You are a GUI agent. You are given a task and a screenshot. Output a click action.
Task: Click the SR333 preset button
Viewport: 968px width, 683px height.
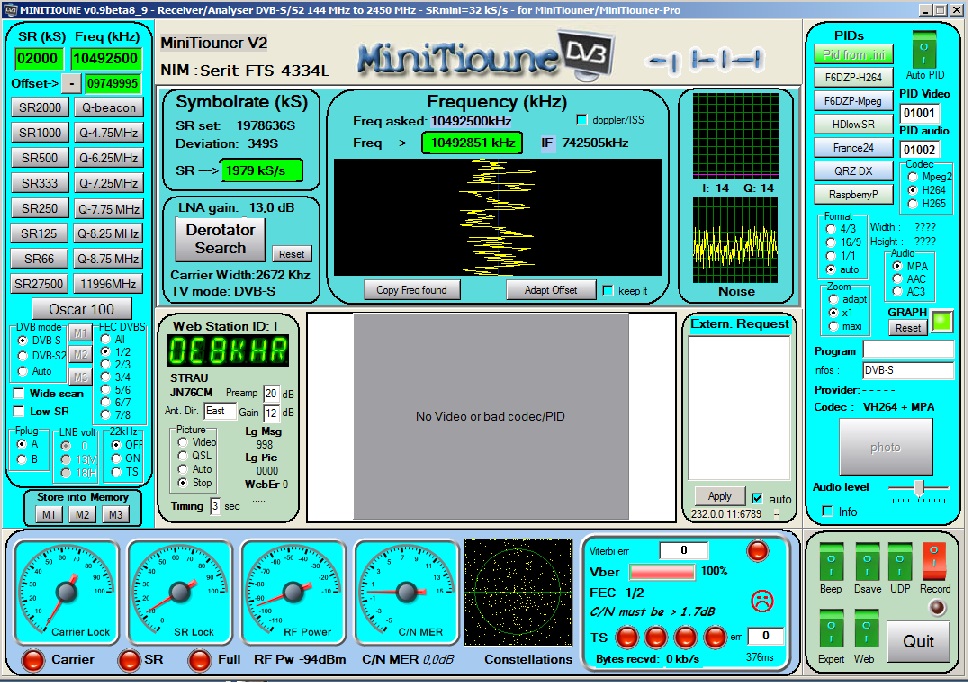tap(40, 183)
